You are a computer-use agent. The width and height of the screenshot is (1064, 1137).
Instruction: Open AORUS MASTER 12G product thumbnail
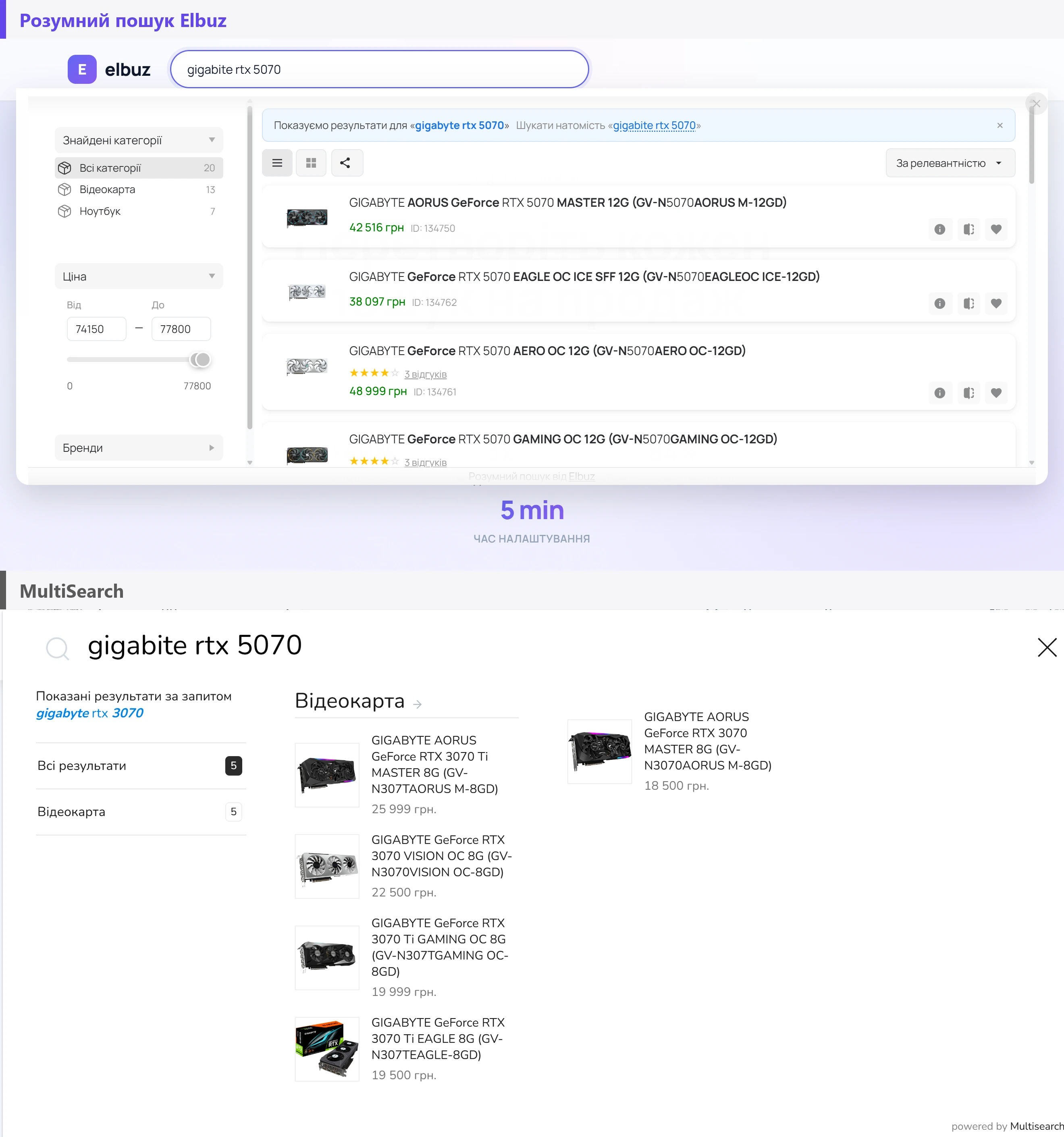coord(307,217)
